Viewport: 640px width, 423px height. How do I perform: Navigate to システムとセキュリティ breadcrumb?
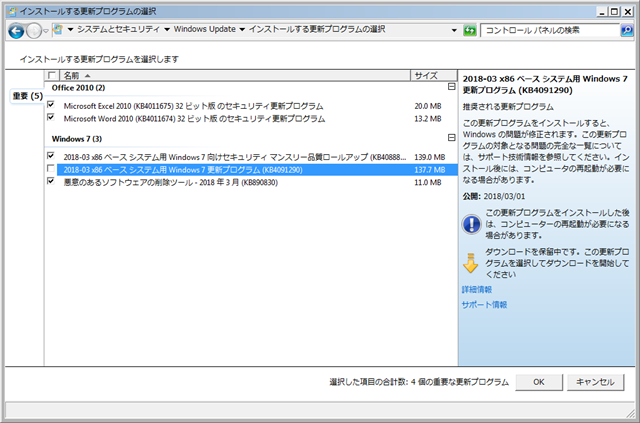(118, 29)
